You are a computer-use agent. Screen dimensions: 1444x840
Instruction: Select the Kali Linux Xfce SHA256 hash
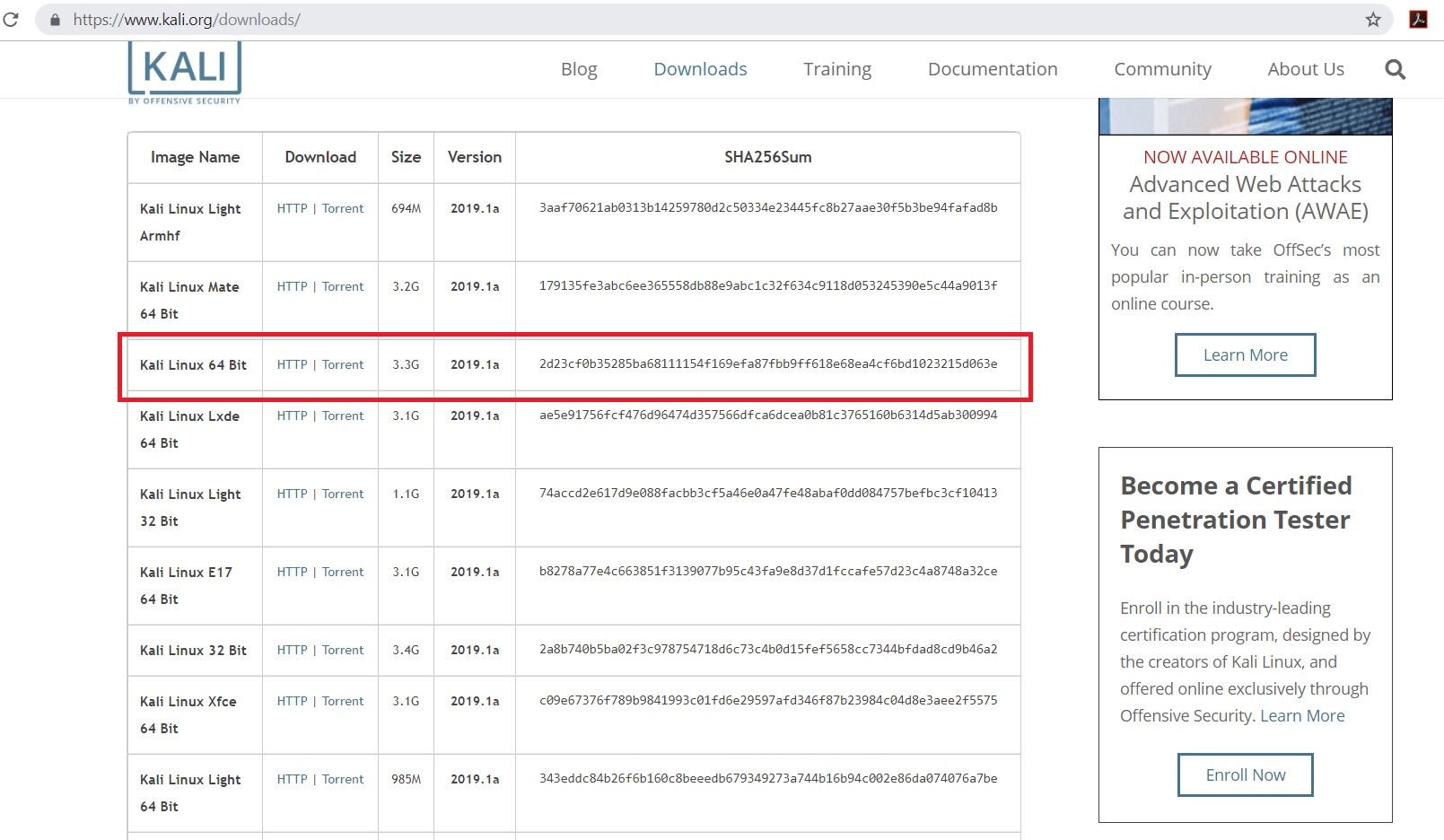(768, 700)
